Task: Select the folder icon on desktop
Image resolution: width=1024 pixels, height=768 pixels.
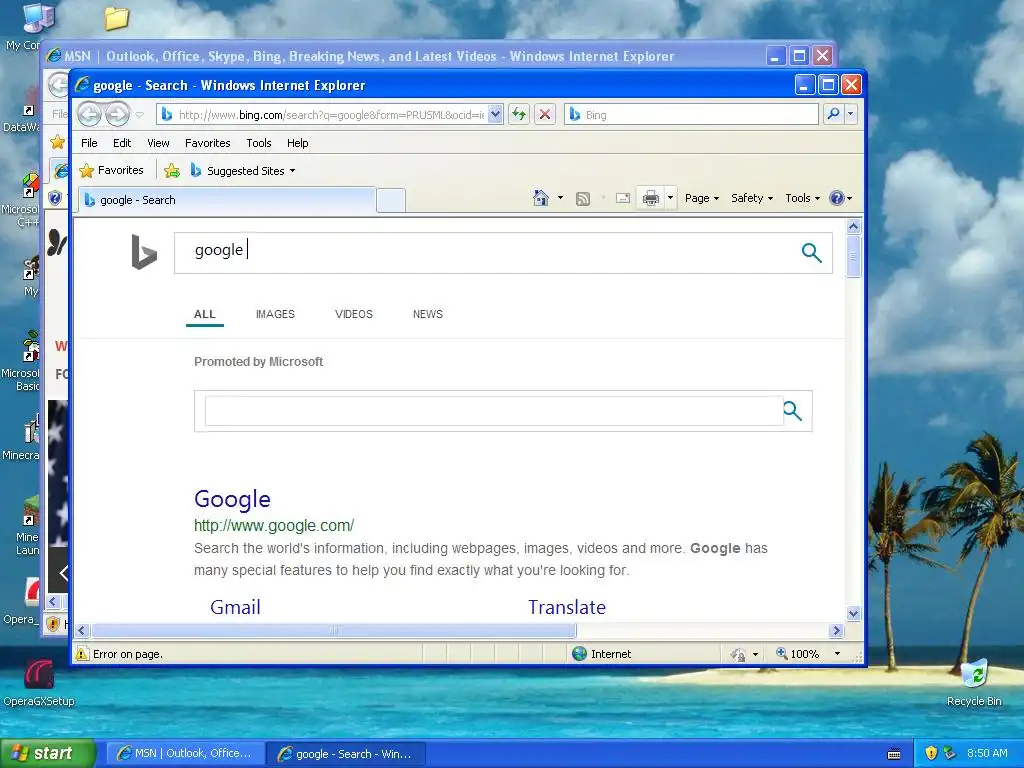Action: tap(116, 18)
